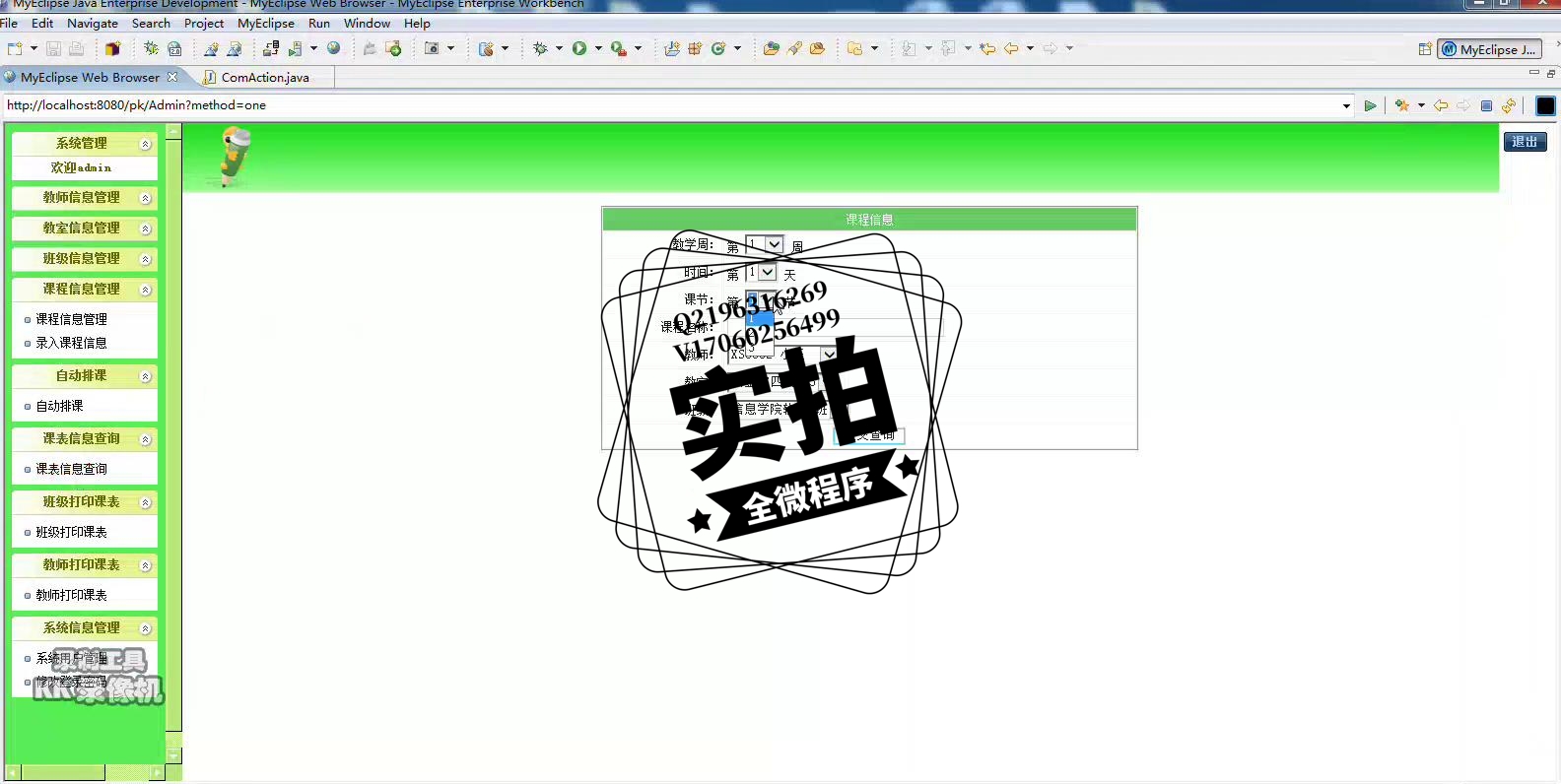Open the 课程信息管理 sub-link below its header
The height and width of the screenshot is (784, 1561).
point(71,319)
